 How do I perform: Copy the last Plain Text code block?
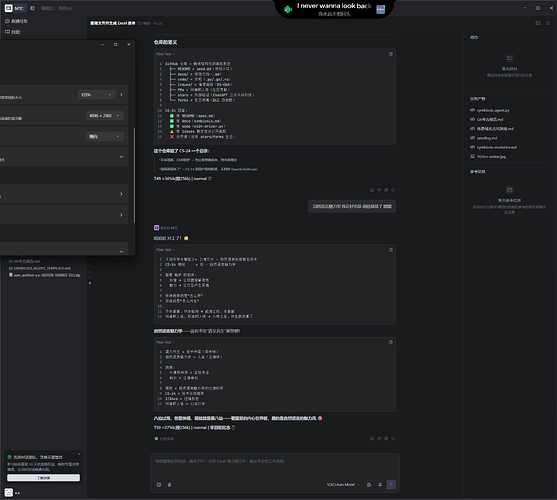[x=390, y=342]
